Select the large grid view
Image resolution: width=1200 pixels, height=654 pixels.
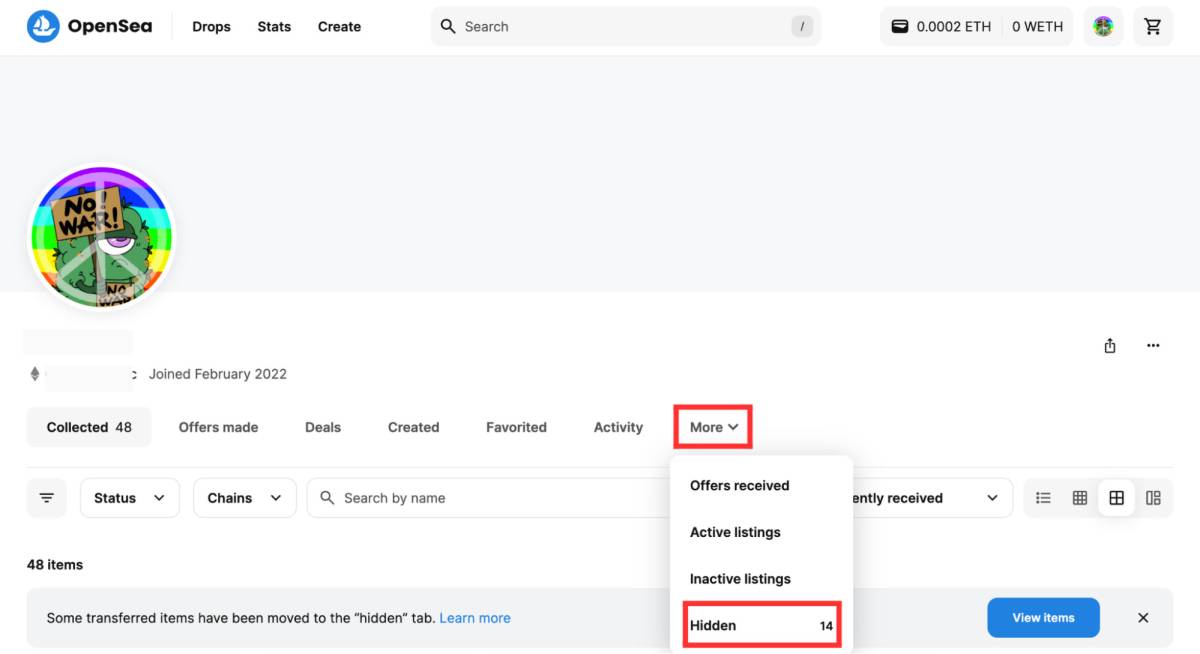point(1116,498)
